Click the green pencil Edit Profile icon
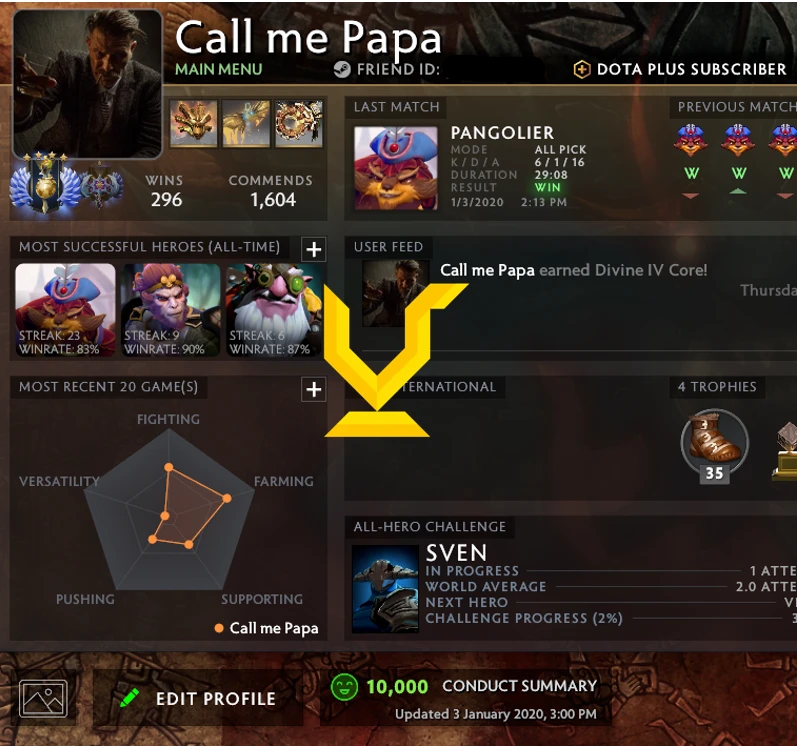 [130, 698]
